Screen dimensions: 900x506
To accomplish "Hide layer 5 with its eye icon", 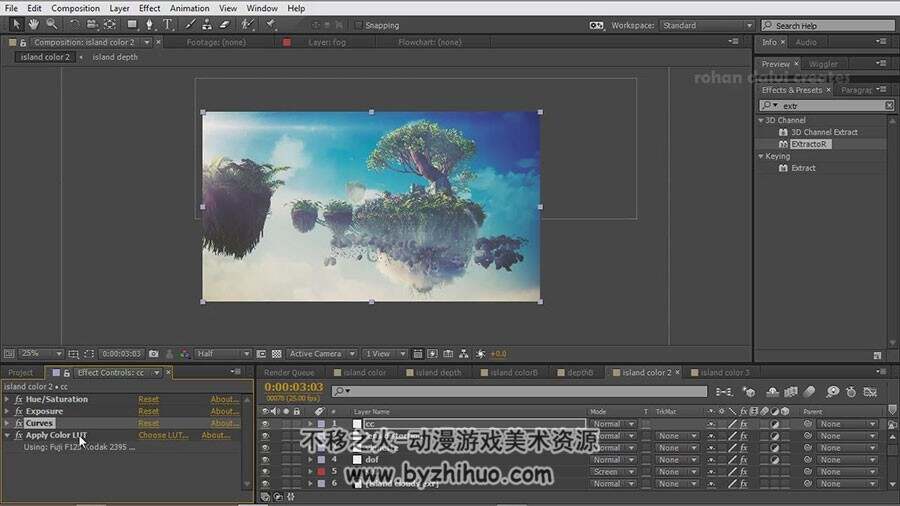I will (x=265, y=472).
